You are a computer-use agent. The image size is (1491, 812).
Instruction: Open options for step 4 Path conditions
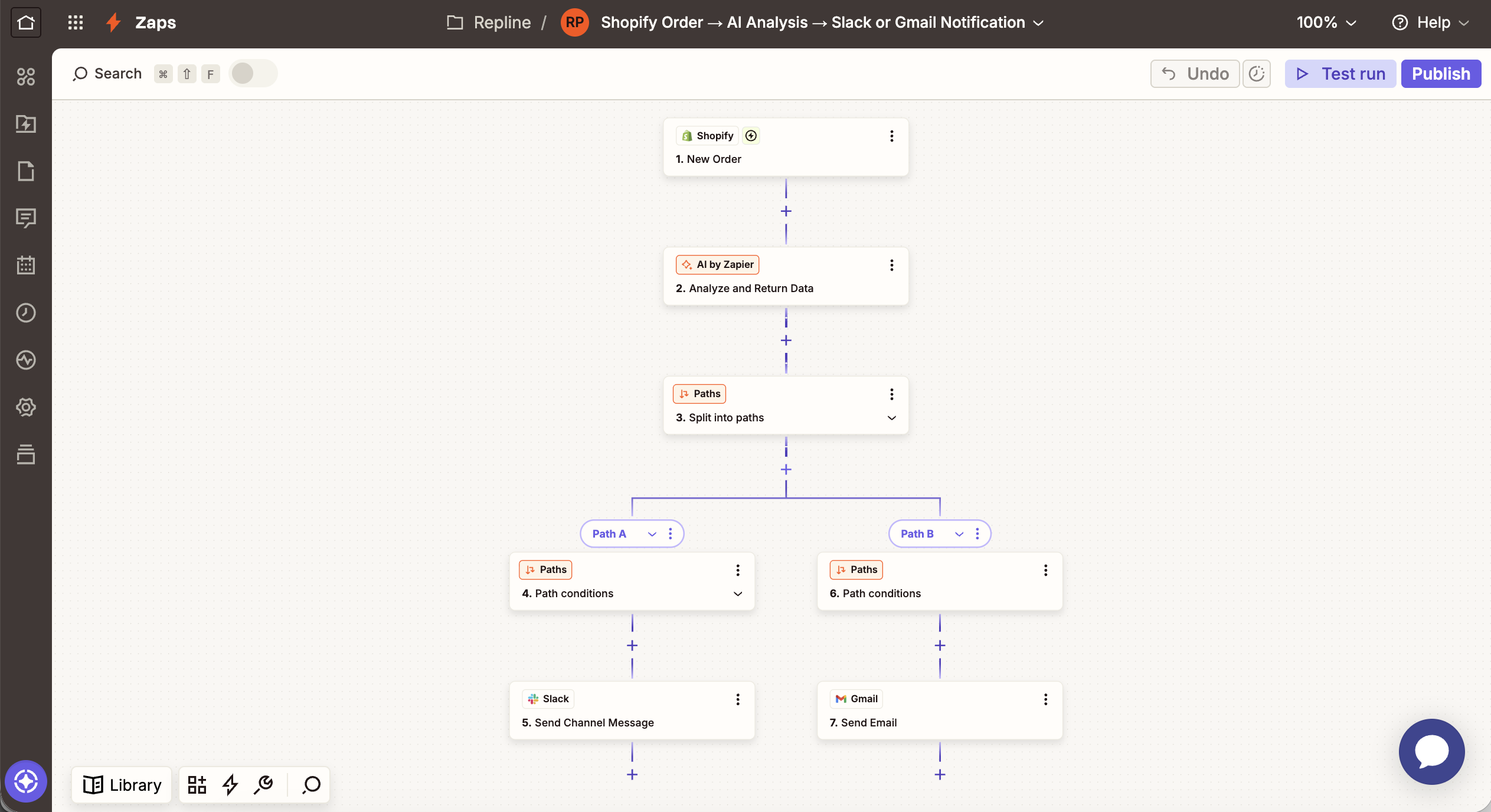(x=738, y=570)
